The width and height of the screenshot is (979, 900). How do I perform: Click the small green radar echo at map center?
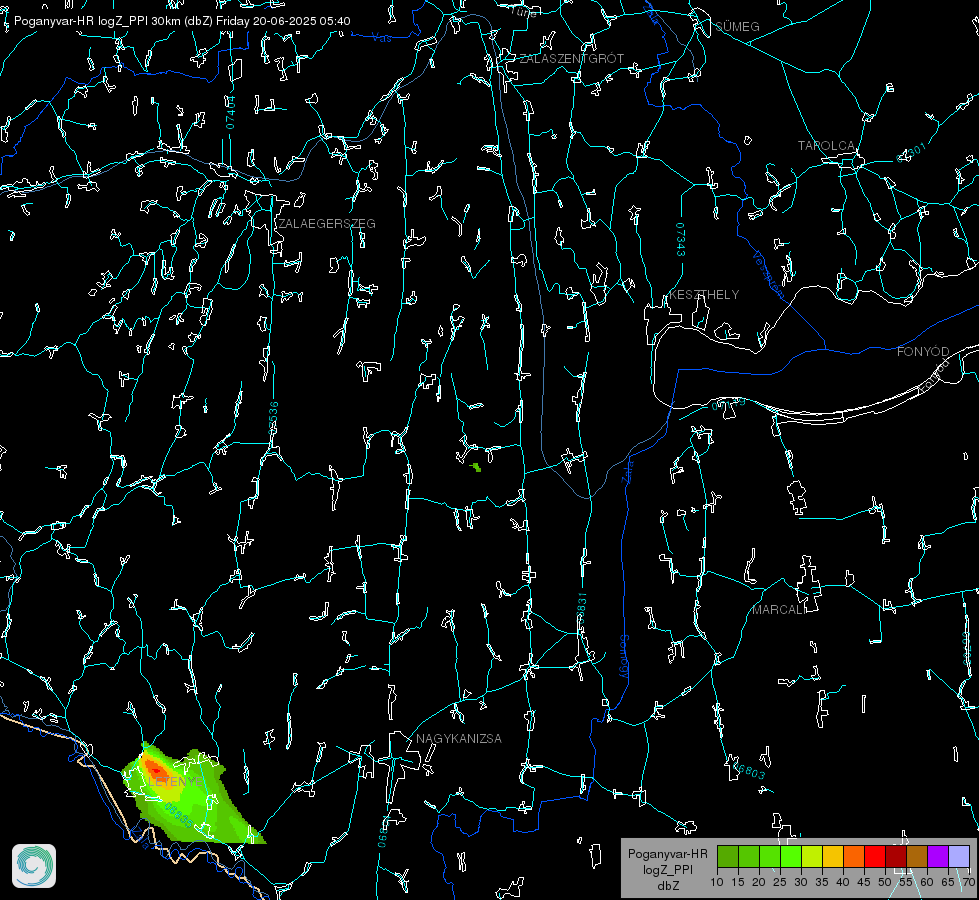click(476, 467)
